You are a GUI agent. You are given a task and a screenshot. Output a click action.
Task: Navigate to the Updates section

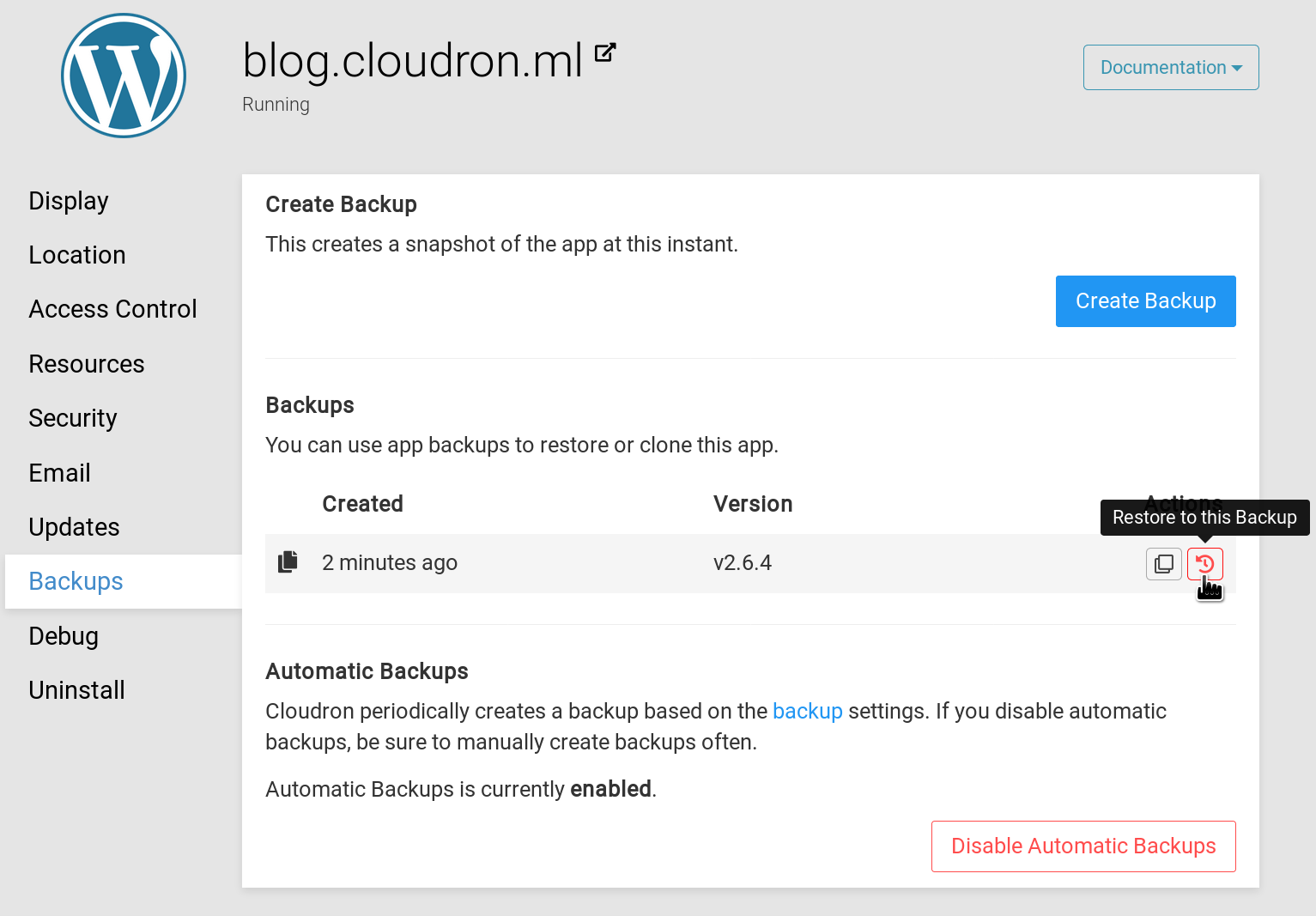point(74,527)
